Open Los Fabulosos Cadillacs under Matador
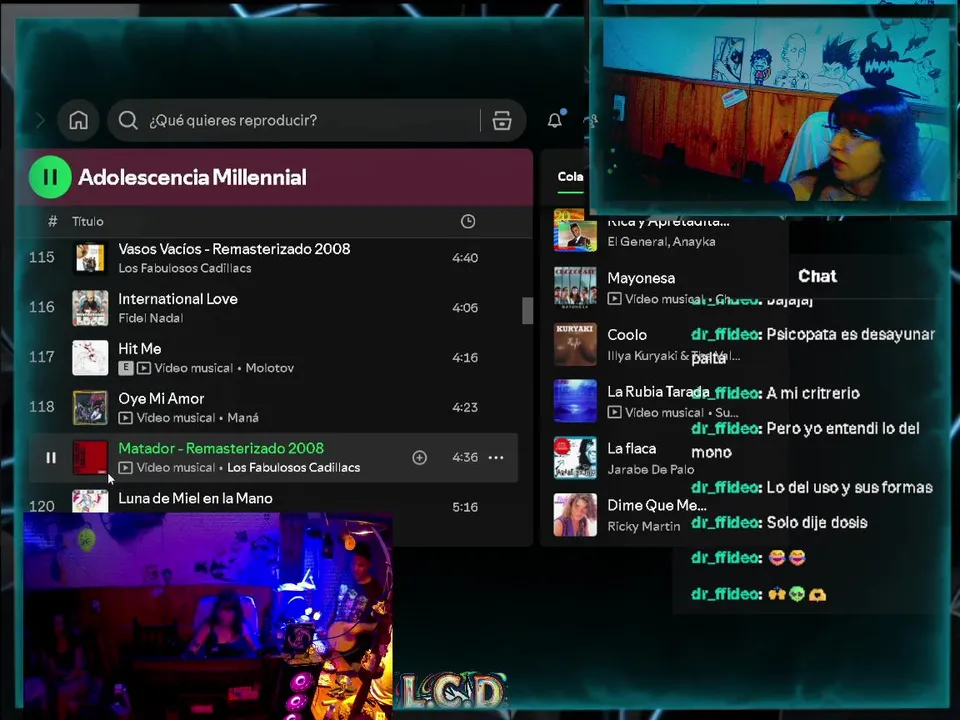Image resolution: width=960 pixels, height=720 pixels. (293, 468)
